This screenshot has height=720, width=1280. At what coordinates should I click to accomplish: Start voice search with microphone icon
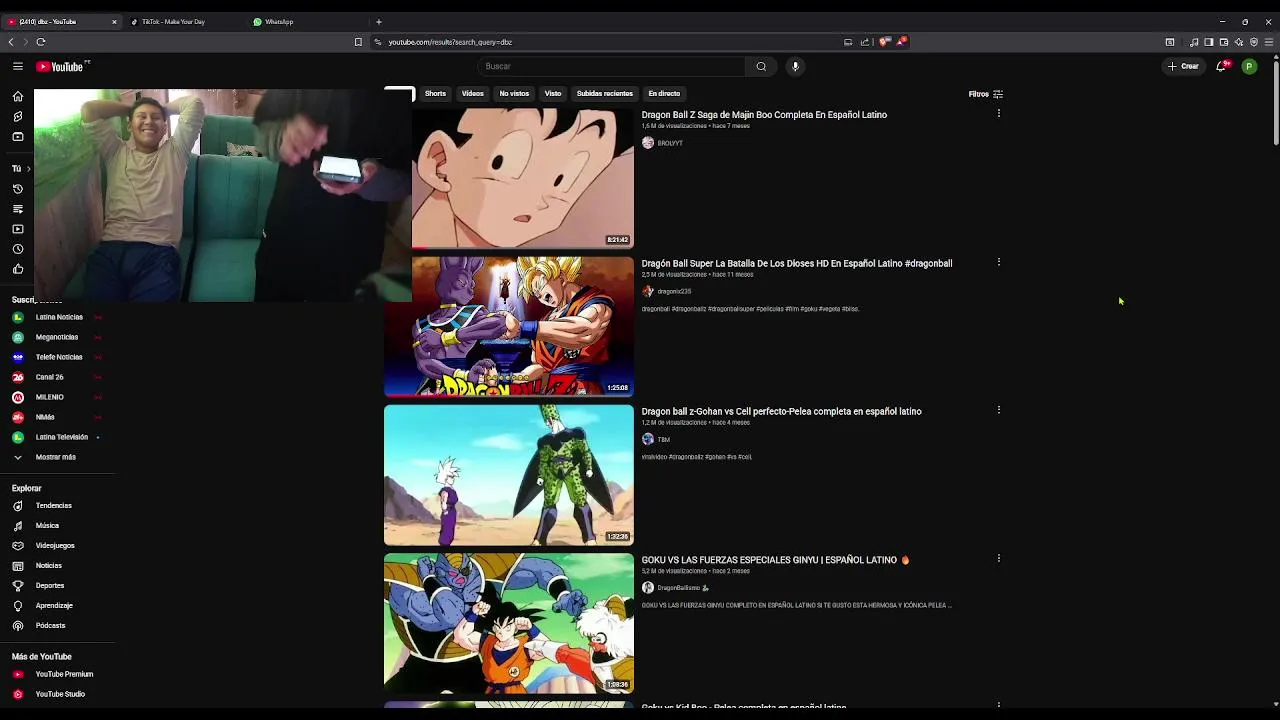(795, 66)
